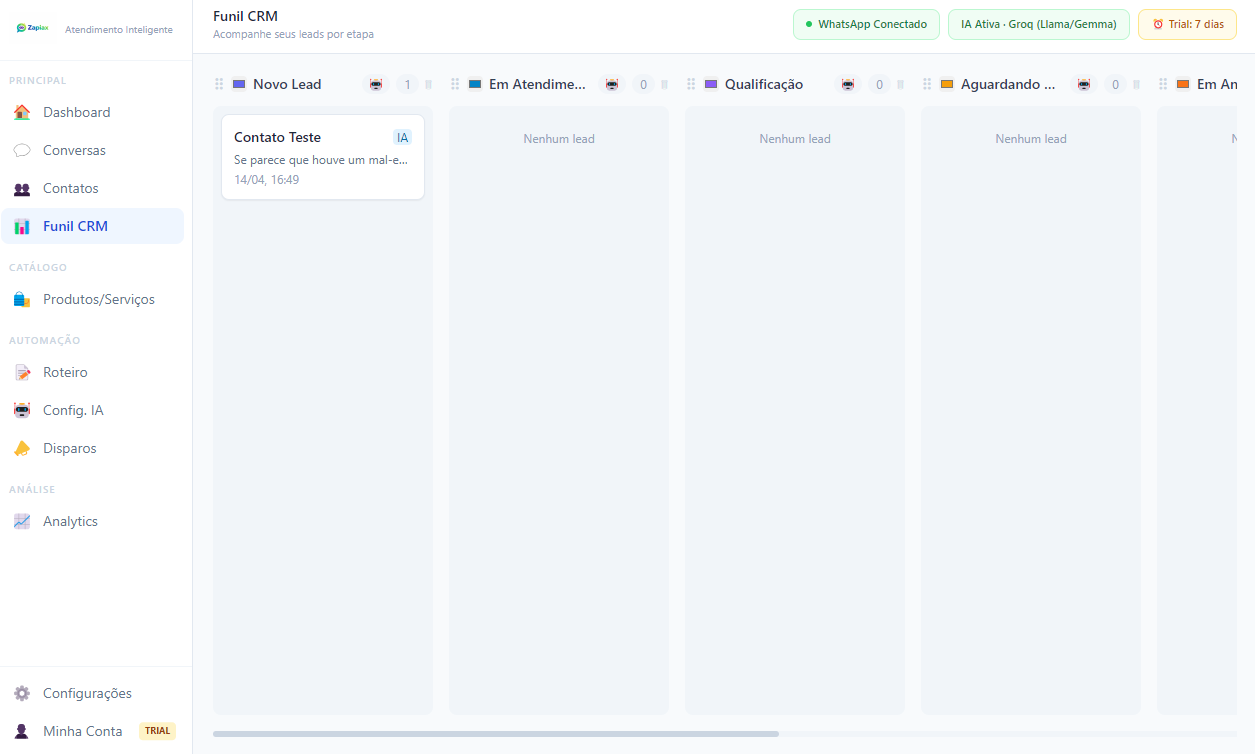Select the Dashboard sidebar icon
This screenshot has height=754, width=1255.
click(20, 112)
